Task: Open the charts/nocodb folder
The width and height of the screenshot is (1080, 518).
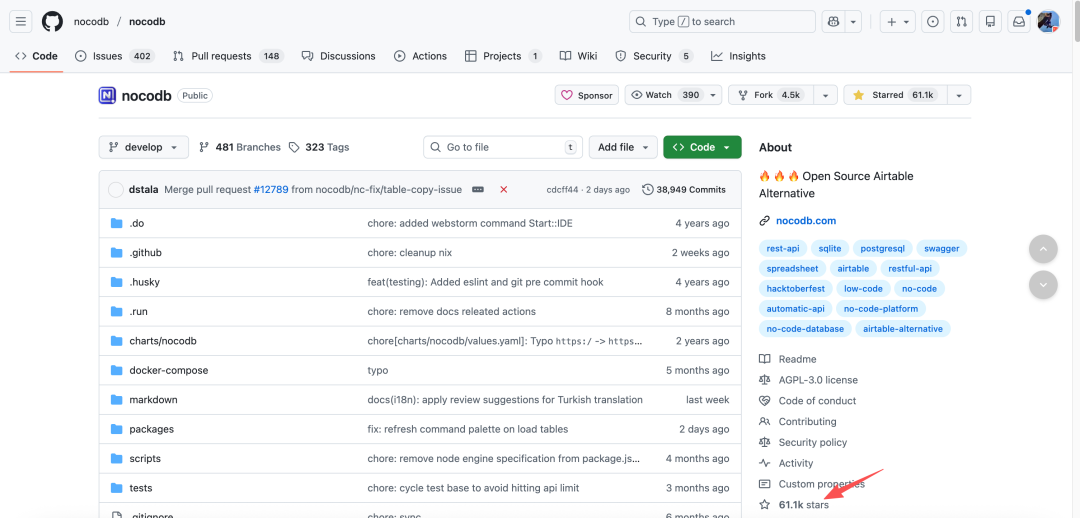Action: coord(163,341)
